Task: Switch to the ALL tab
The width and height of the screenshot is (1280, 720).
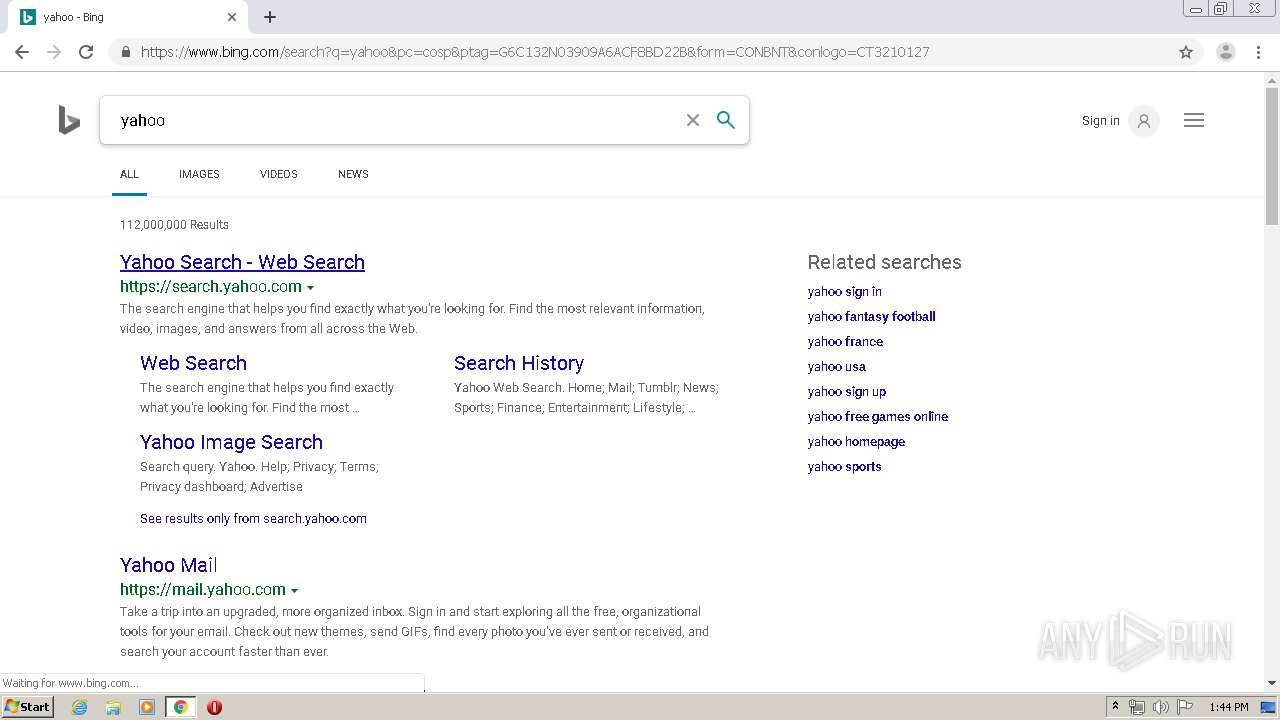Action: point(129,174)
